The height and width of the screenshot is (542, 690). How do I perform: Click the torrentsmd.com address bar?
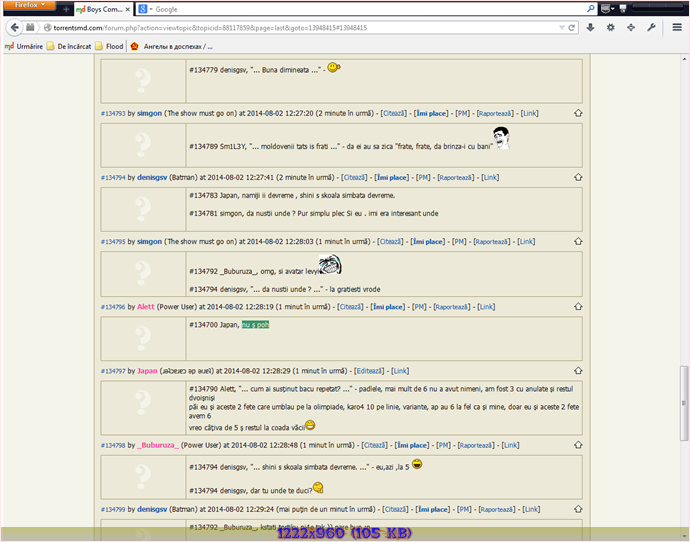pos(299,28)
